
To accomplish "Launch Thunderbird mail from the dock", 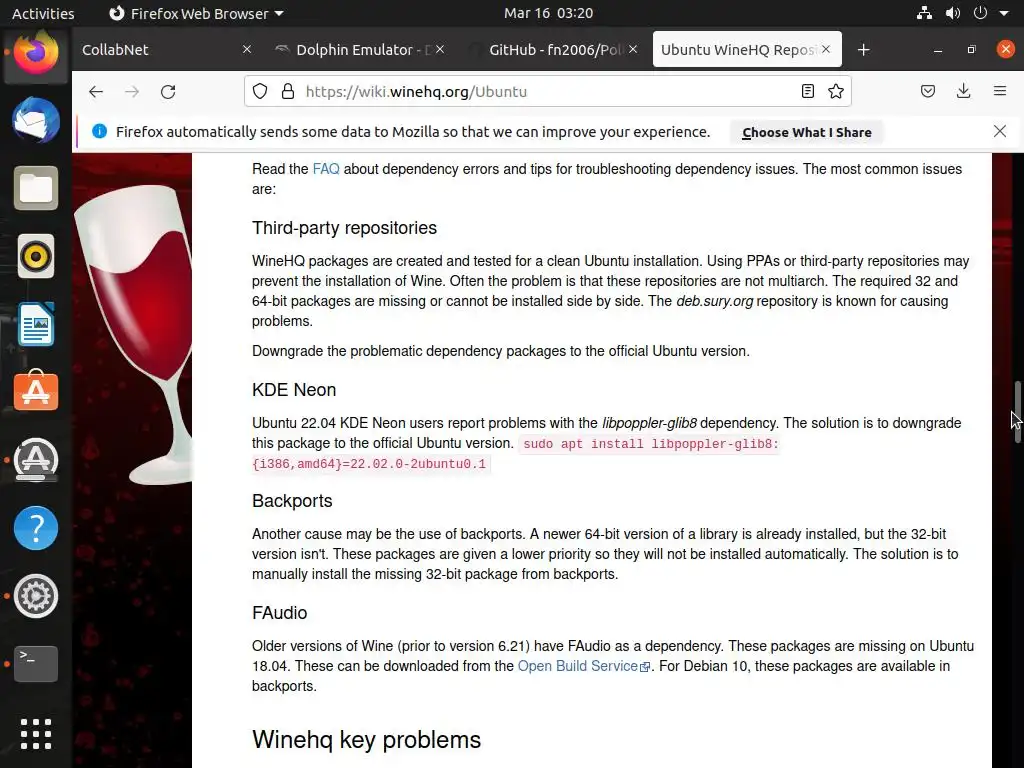I will [36, 121].
